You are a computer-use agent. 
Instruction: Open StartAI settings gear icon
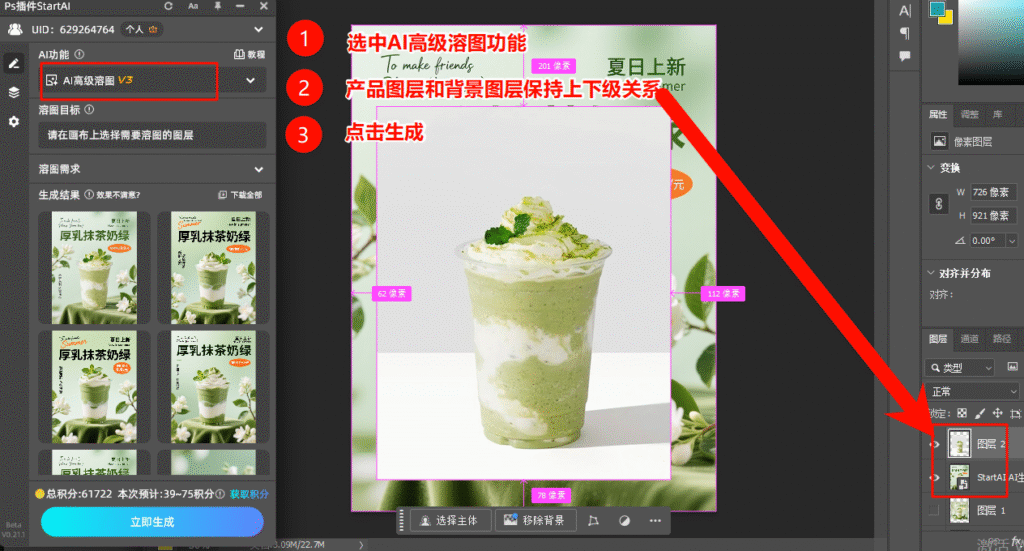(14, 121)
